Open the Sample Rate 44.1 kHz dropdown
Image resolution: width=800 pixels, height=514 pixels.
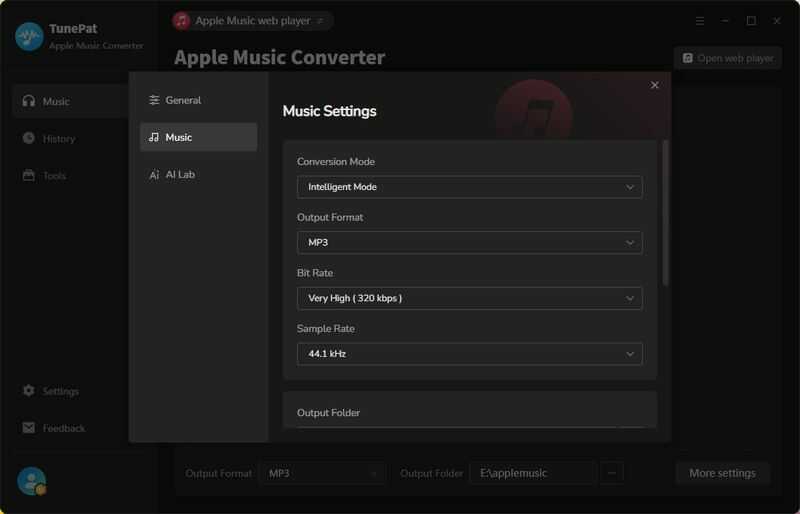[x=469, y=354]
